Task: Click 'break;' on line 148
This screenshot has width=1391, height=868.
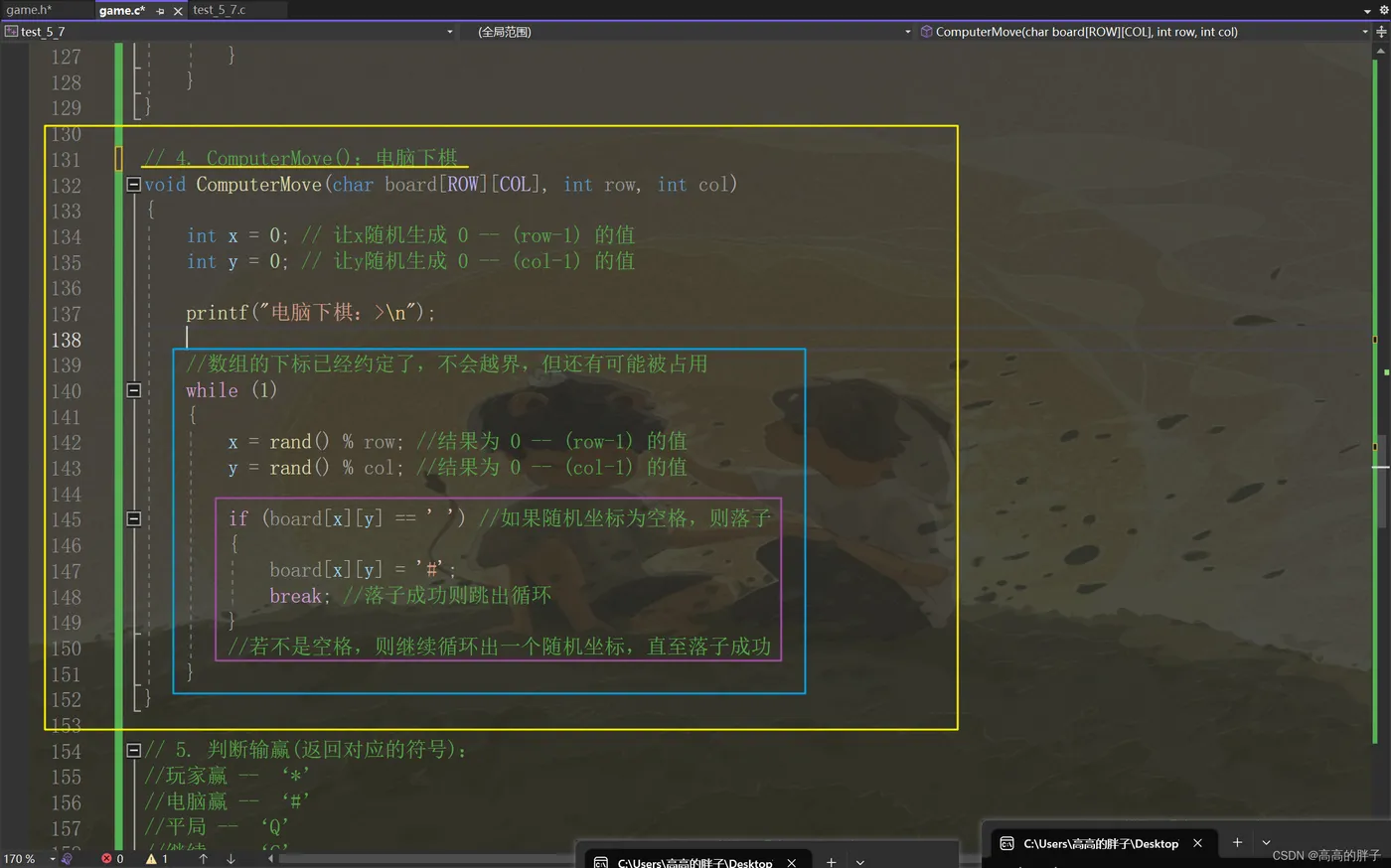Action: 299,596
